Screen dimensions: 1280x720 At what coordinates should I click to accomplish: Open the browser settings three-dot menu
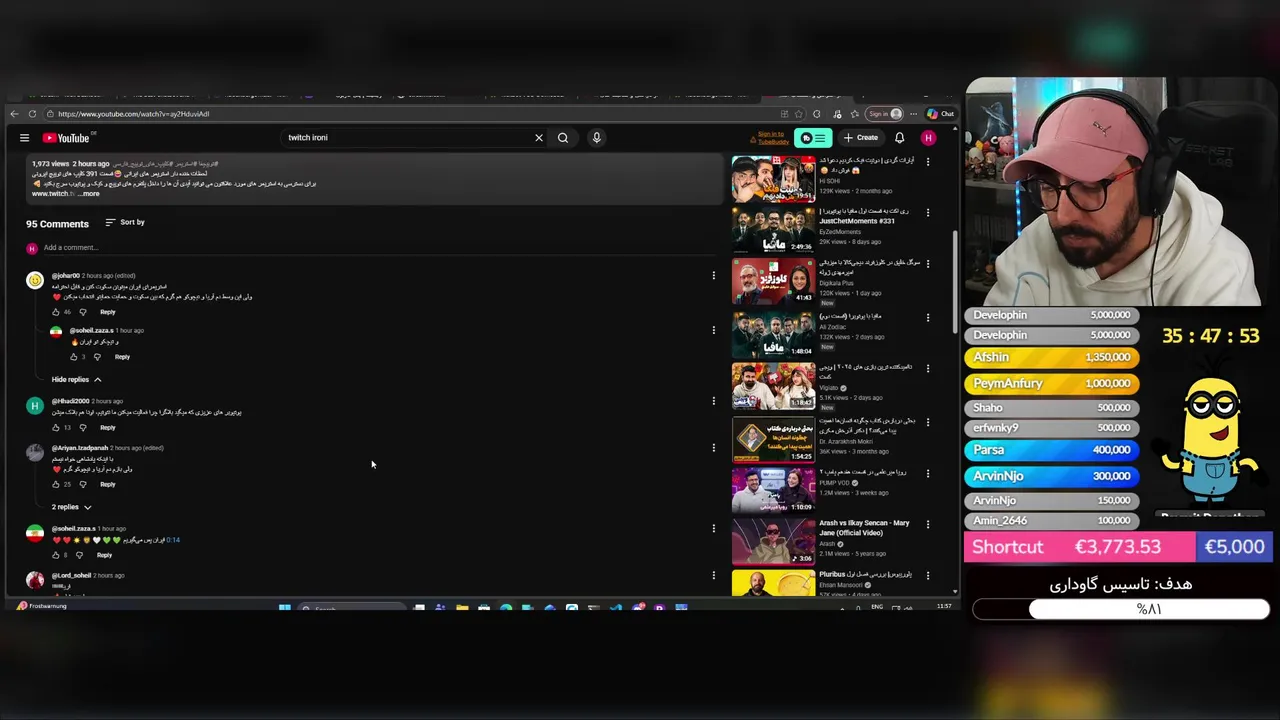click(x=913, y=114)
